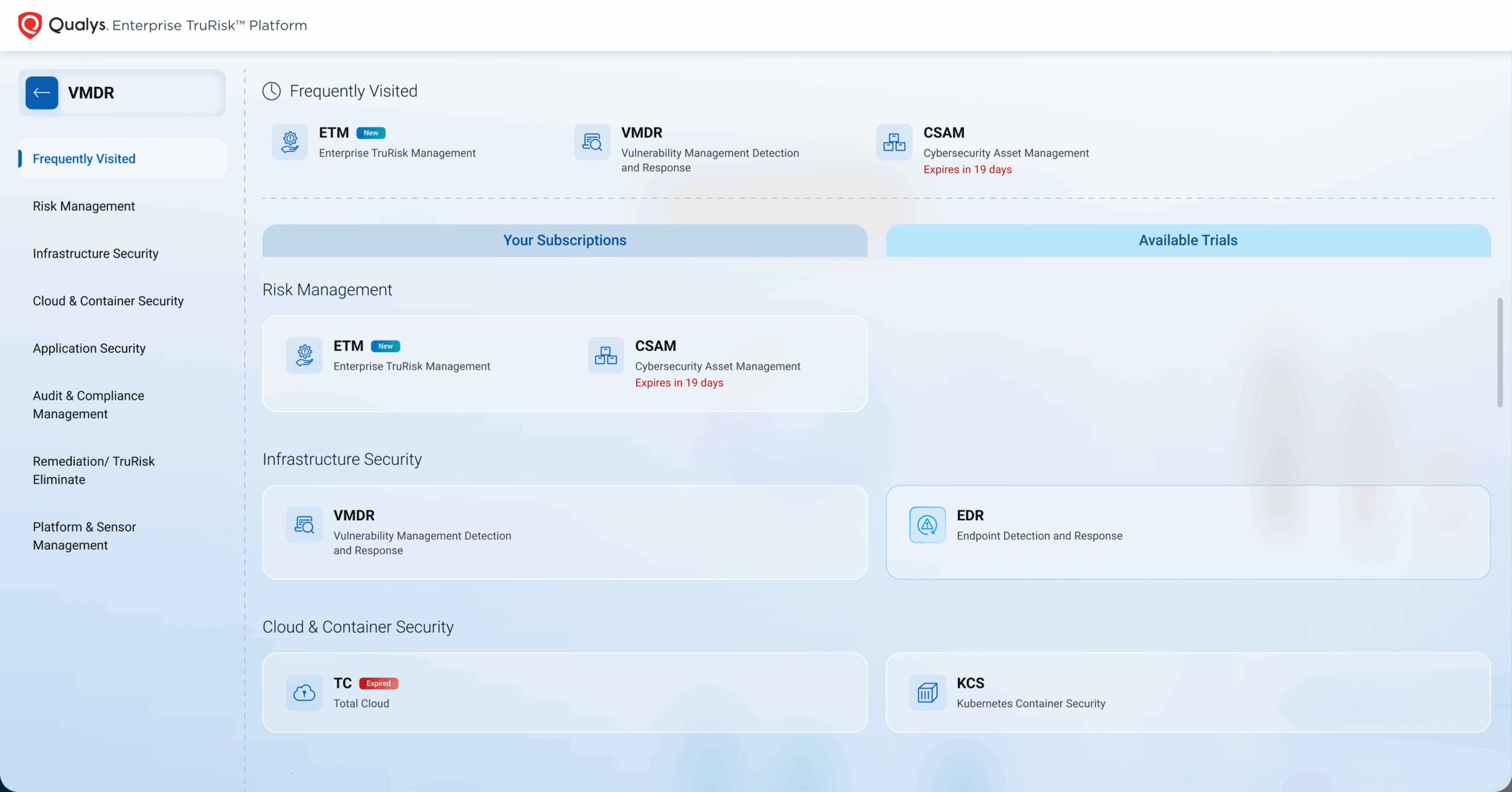The height and width of the screenshot is (792, 1512).
Task: Select Risk Management in the sidebar
Action: 84,206
